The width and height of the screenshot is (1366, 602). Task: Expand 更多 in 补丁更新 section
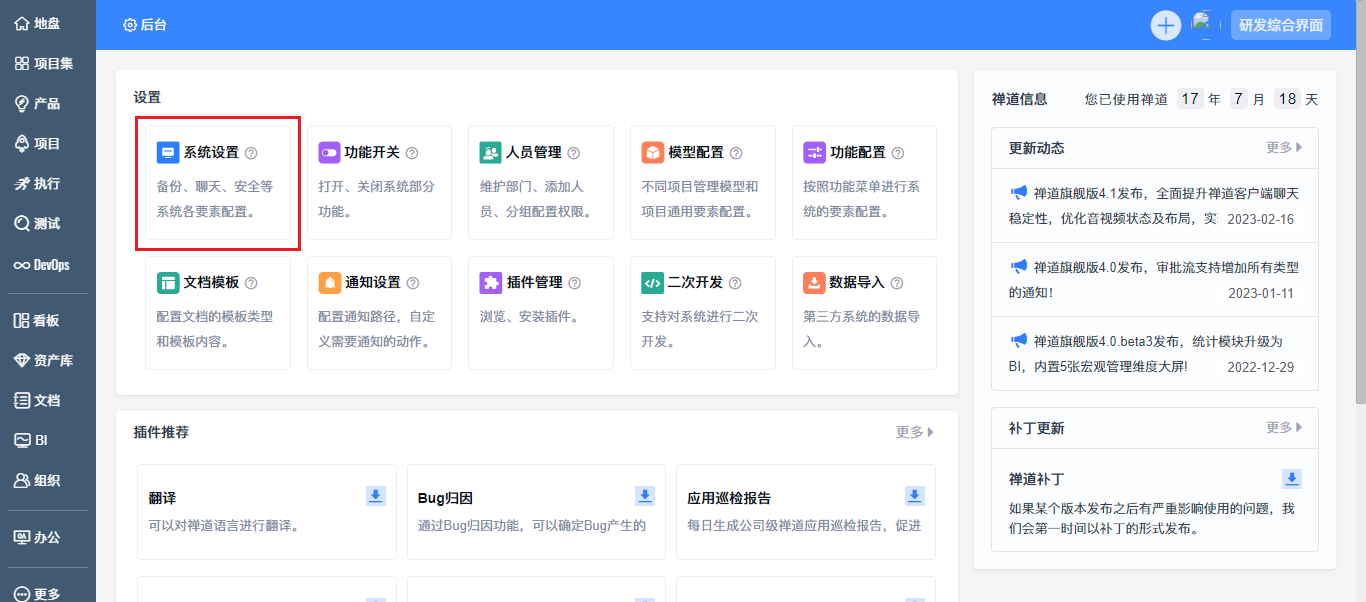coord(1284,428)
